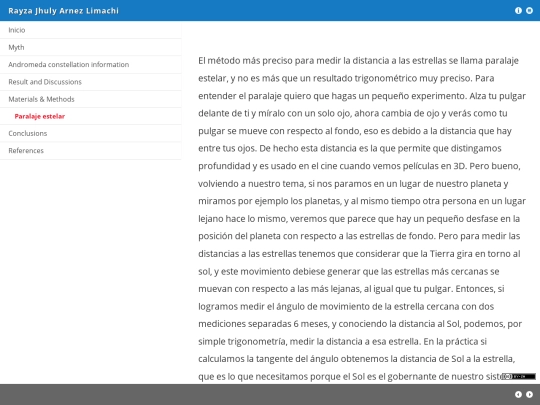Select Materials & Methods entry
The image size is (540, 405).
point(91,99)
